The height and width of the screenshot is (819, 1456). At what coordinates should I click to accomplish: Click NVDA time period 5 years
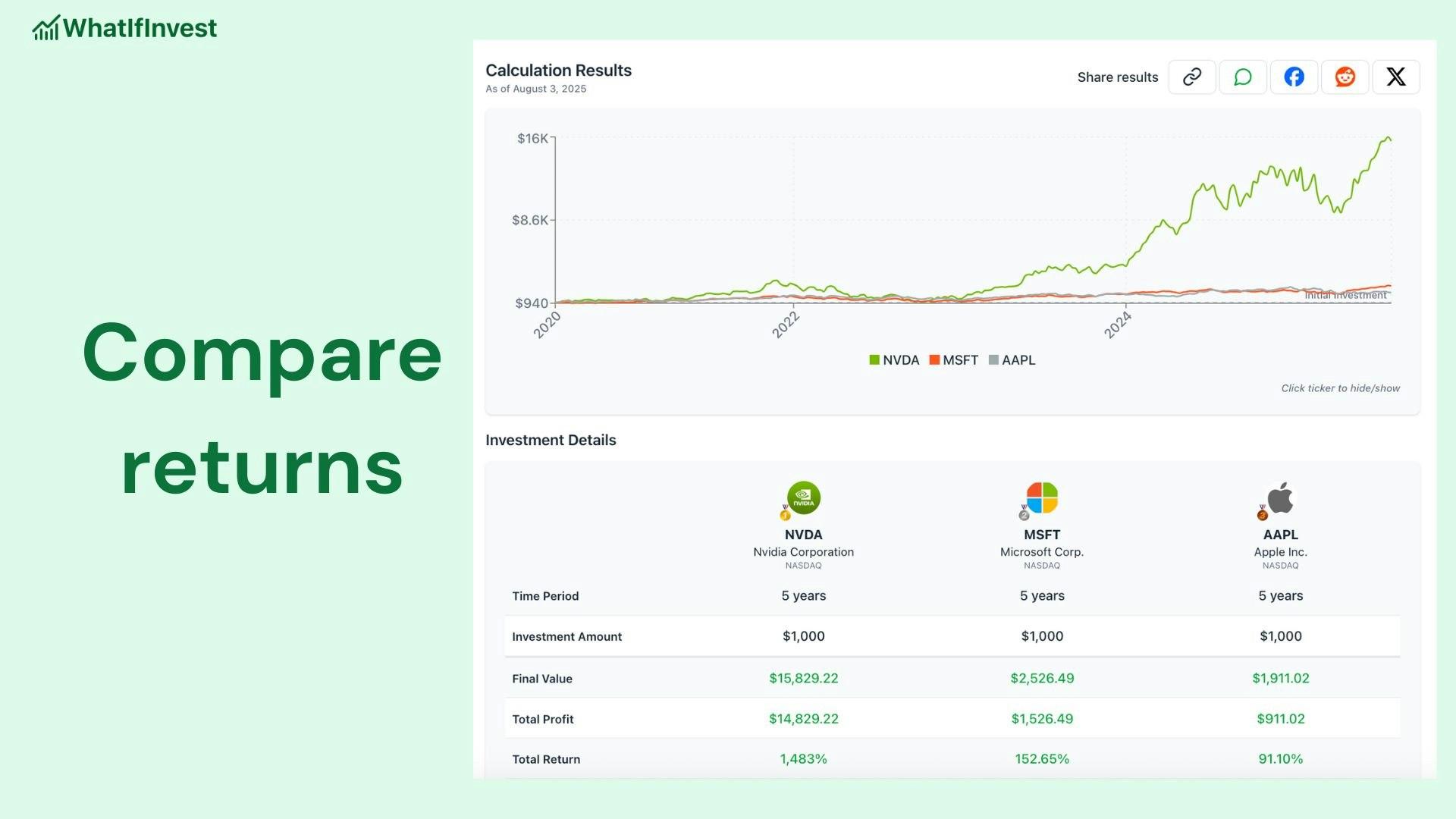click(804, 596)
